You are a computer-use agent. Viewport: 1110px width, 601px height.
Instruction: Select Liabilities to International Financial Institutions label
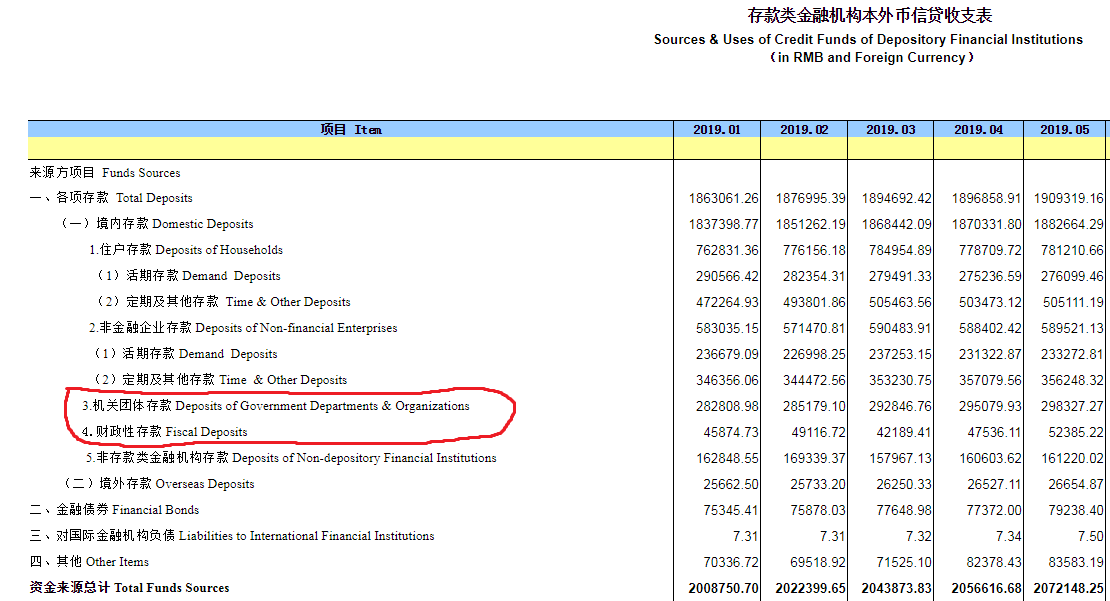(231, 536)
